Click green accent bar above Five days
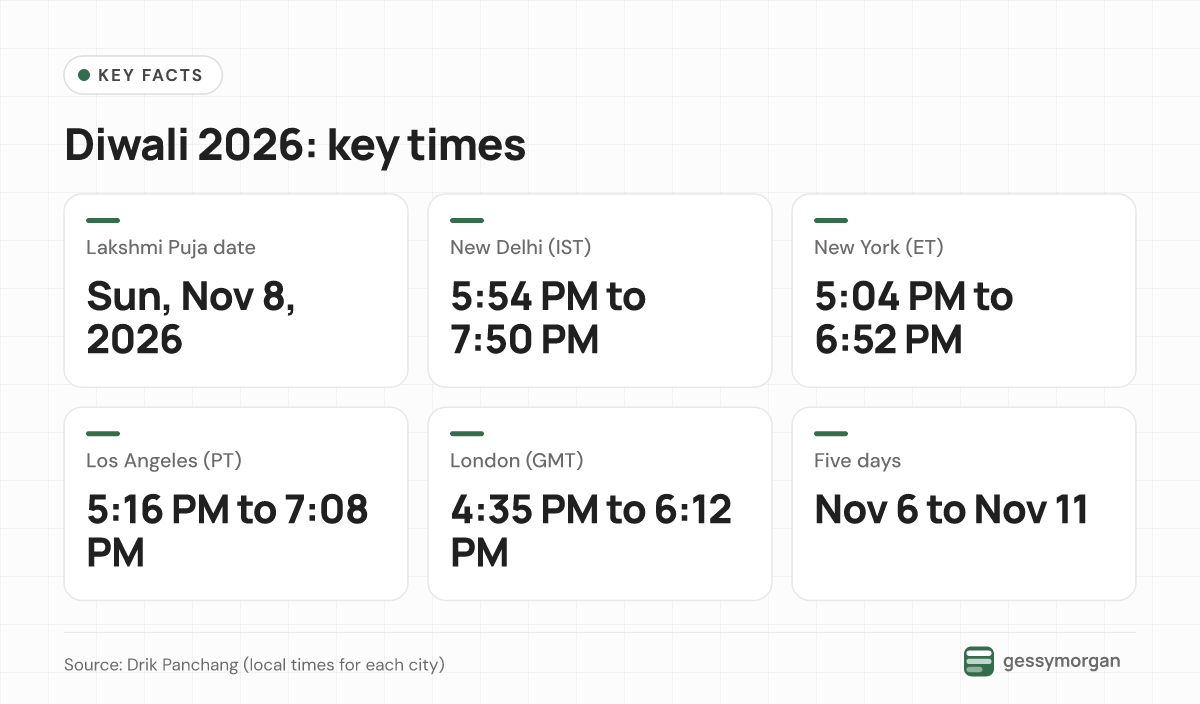This screenshot has width=1200, height=704. point(831,434)
